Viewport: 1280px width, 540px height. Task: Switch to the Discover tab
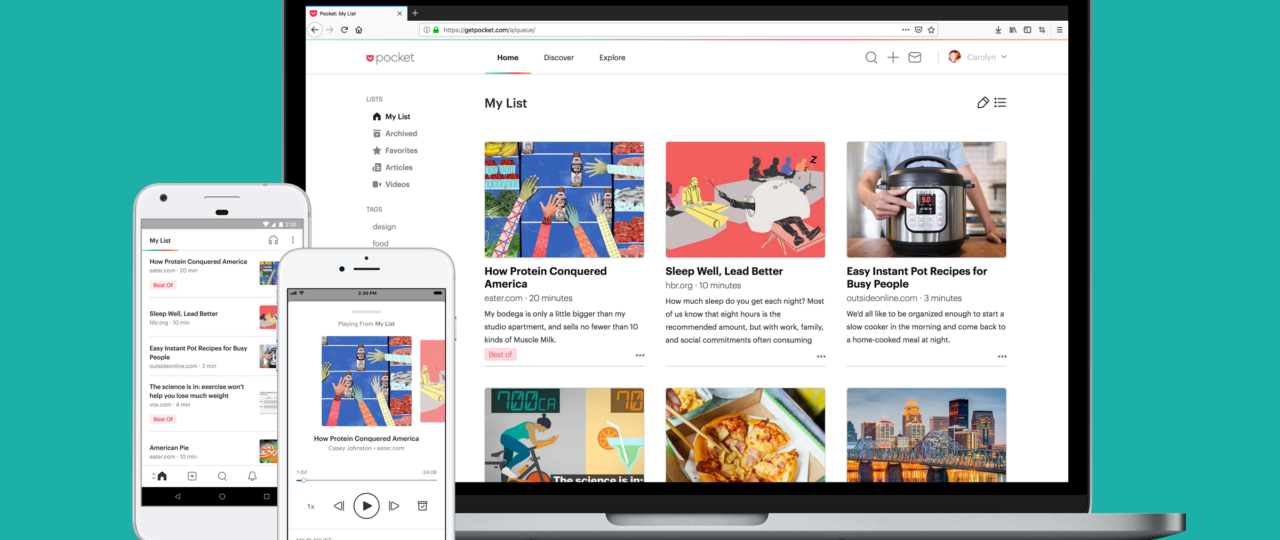[559, 58]
